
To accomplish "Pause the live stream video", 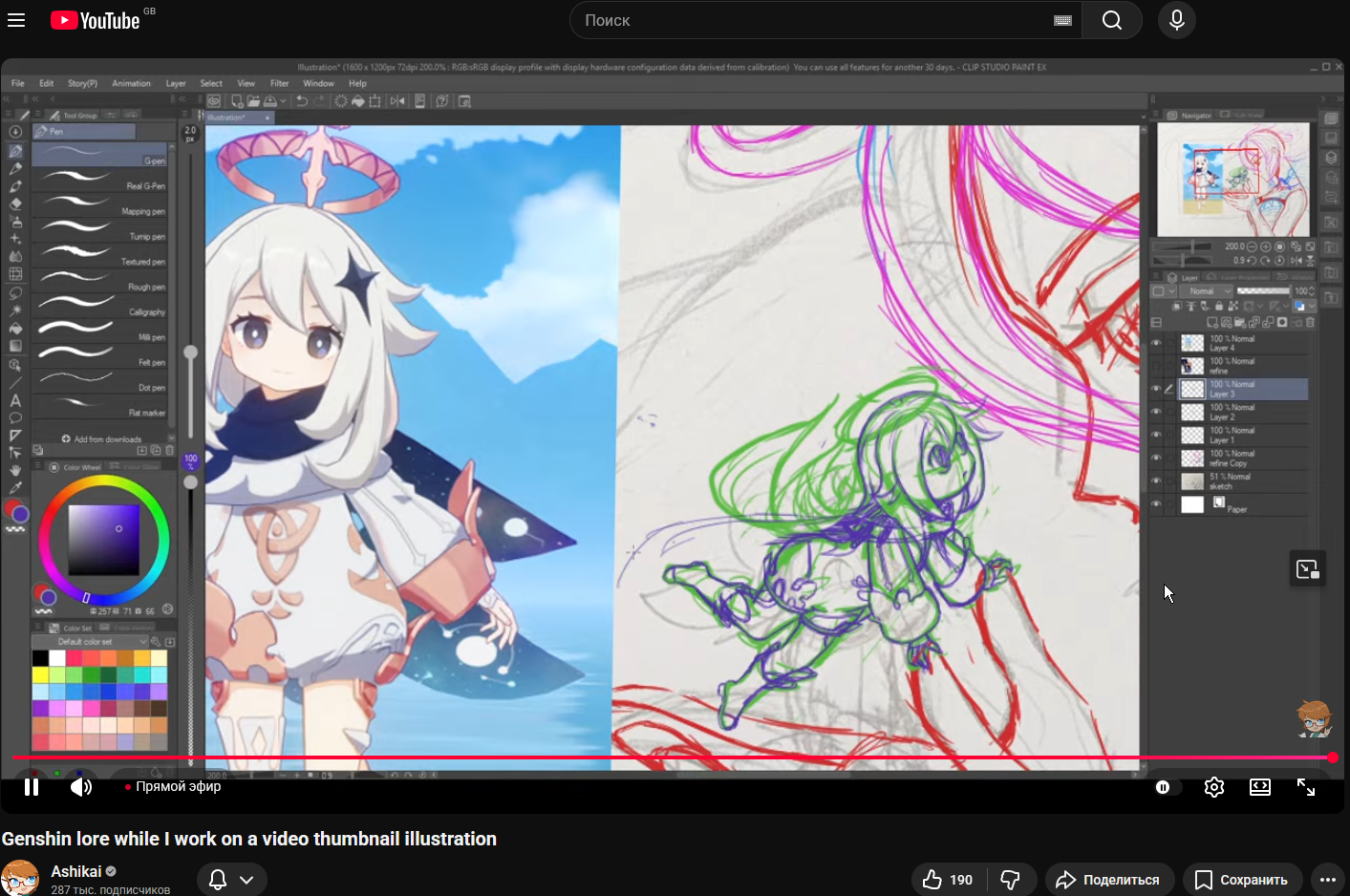I will pyautogui.click(x=32, y=787).
